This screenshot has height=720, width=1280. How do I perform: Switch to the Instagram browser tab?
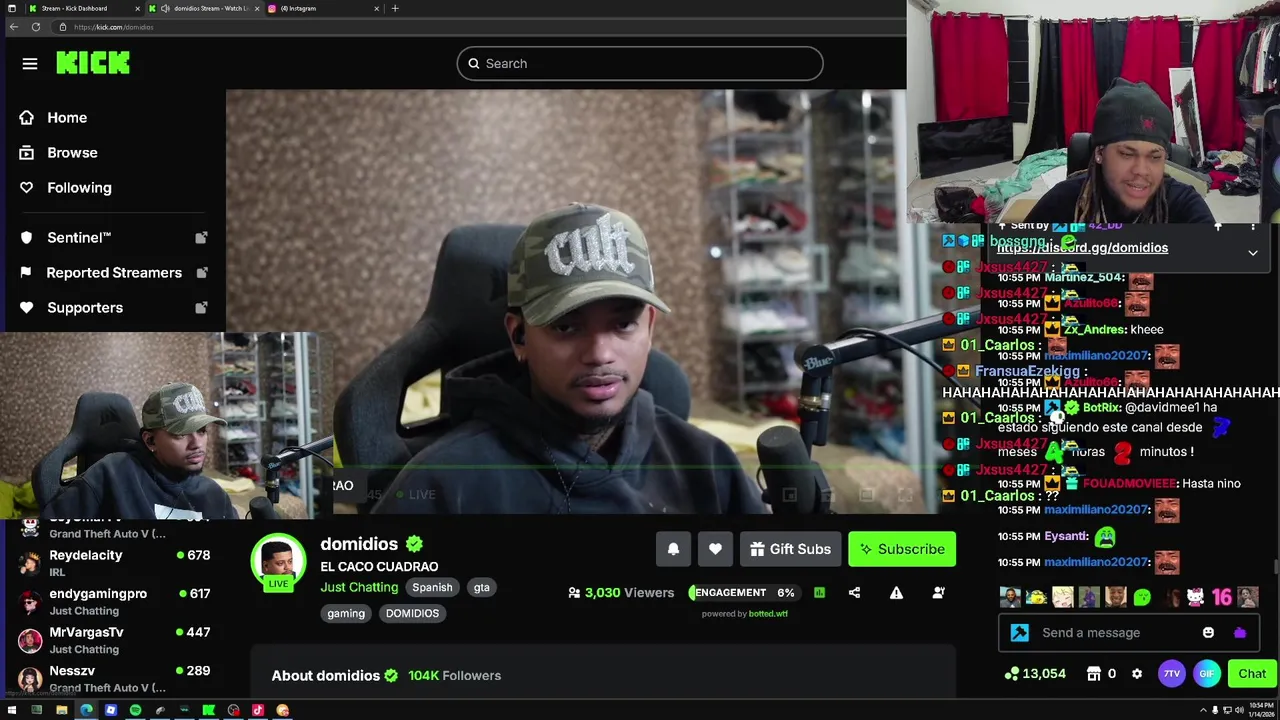[x=325, y=8]
